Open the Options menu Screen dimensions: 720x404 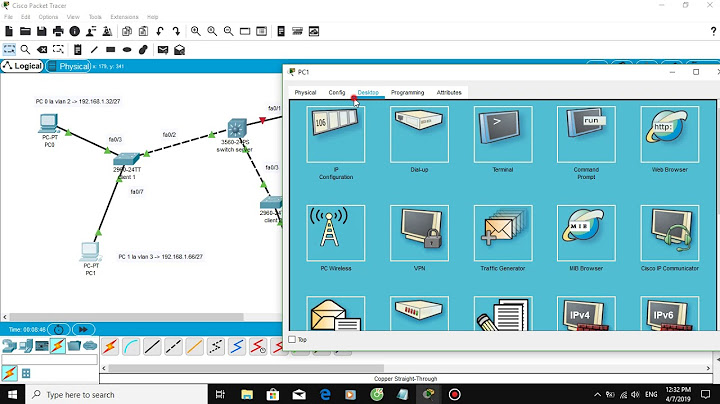(48, 17)
